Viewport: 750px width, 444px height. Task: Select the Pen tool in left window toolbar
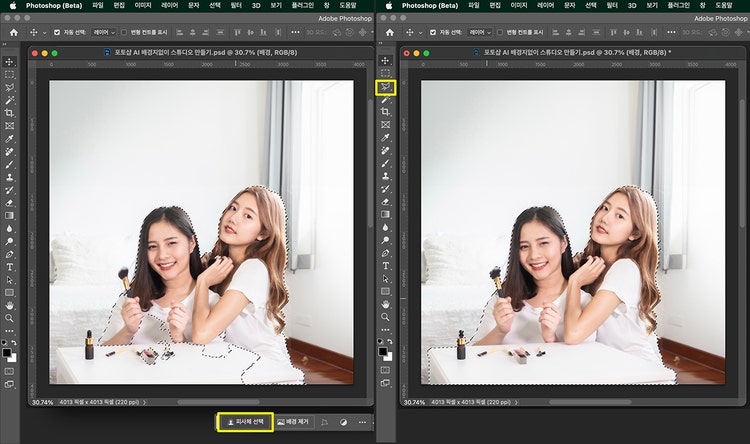click(9, 254)
